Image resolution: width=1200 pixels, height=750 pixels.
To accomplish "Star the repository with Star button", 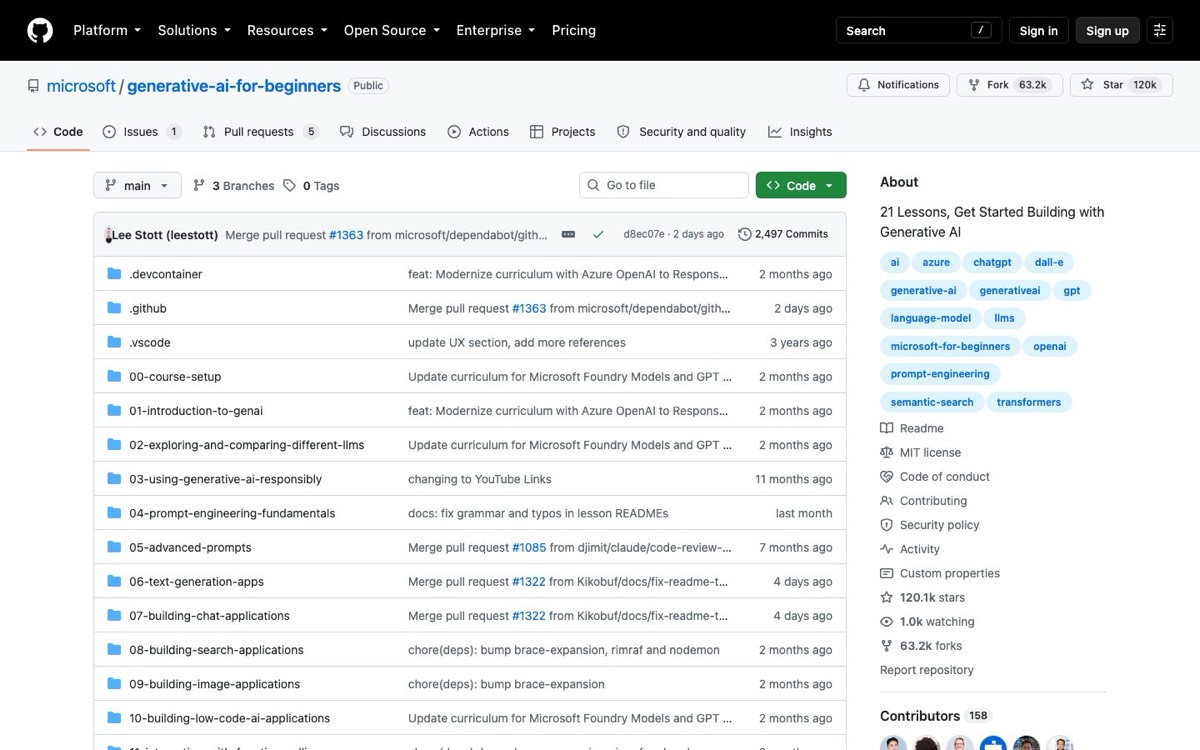I will [1120, 85].
